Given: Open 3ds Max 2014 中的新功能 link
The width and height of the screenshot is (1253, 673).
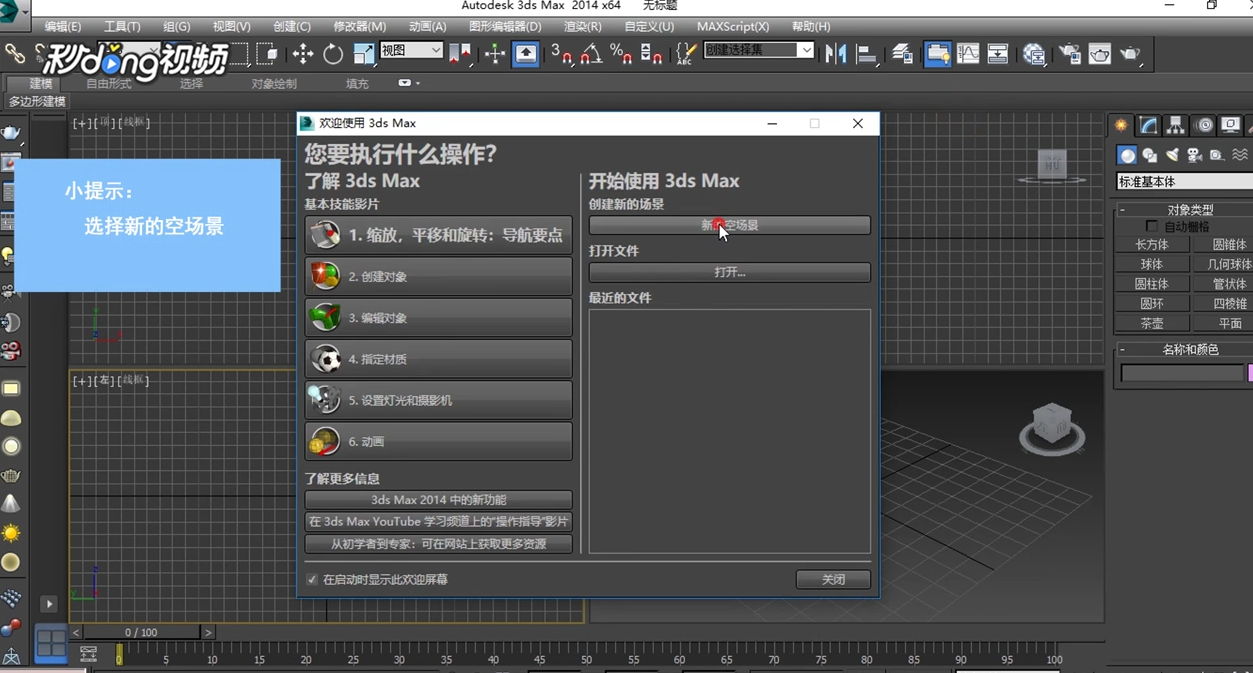Looking at the screenshot, I should click(x=439, y=499).
